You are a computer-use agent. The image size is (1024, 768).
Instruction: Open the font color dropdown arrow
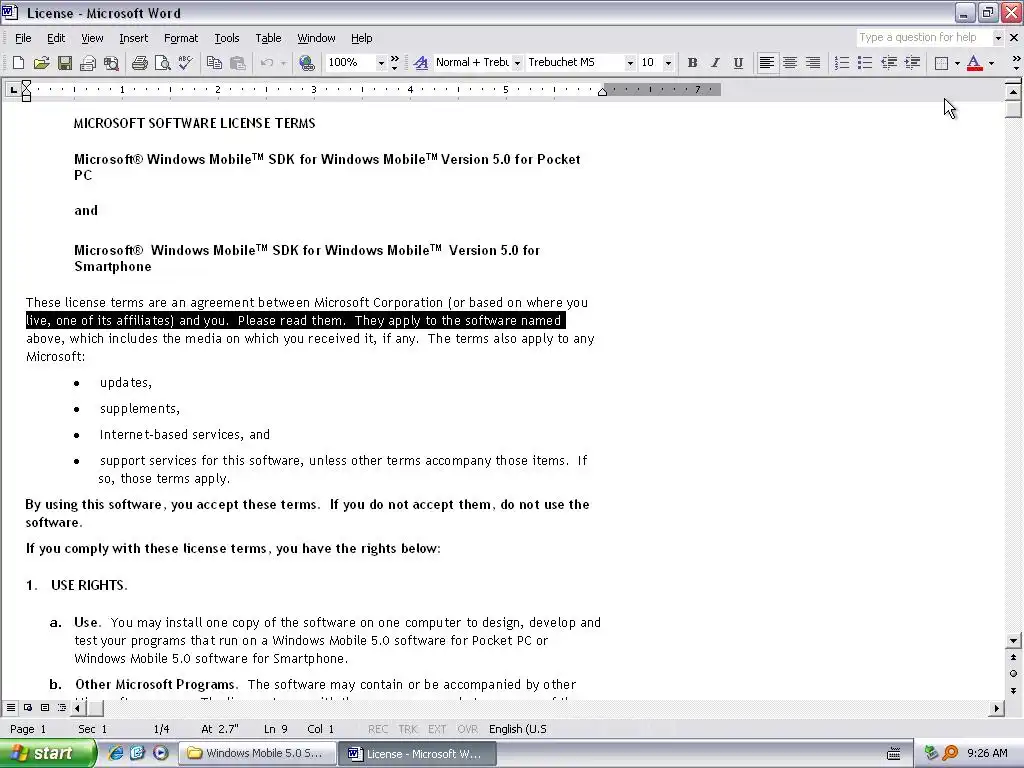[991, 63]
